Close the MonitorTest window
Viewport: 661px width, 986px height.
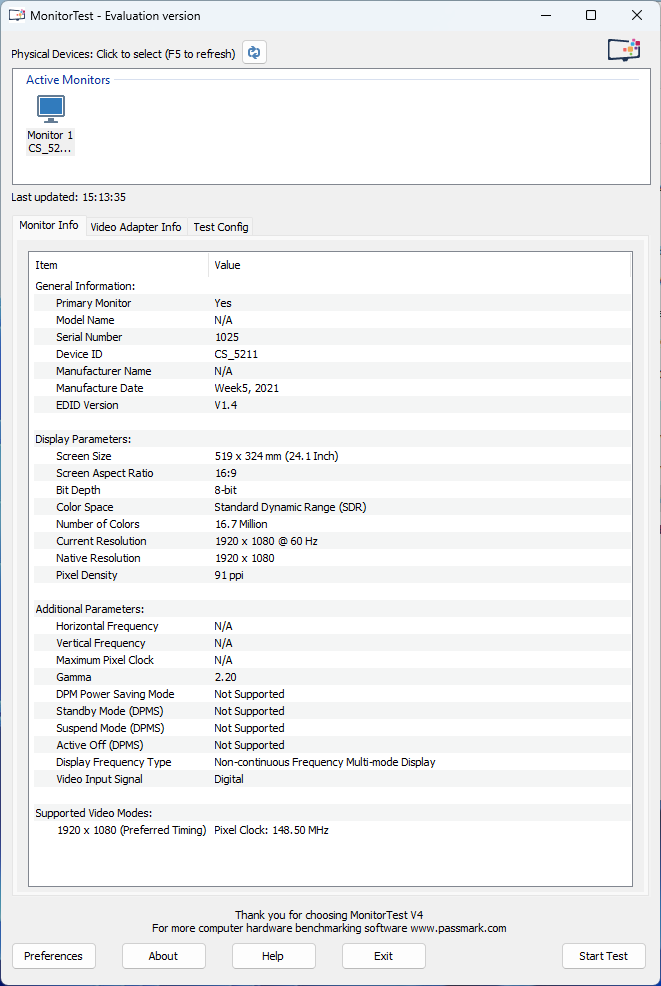coord(637,16)
